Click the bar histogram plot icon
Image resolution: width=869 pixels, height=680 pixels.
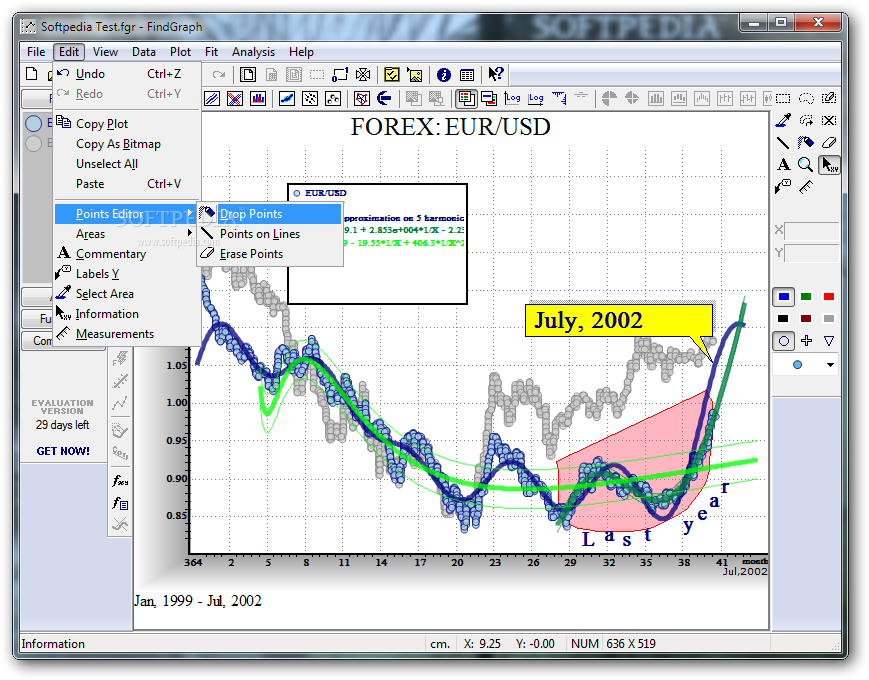[x=258, y=99]
